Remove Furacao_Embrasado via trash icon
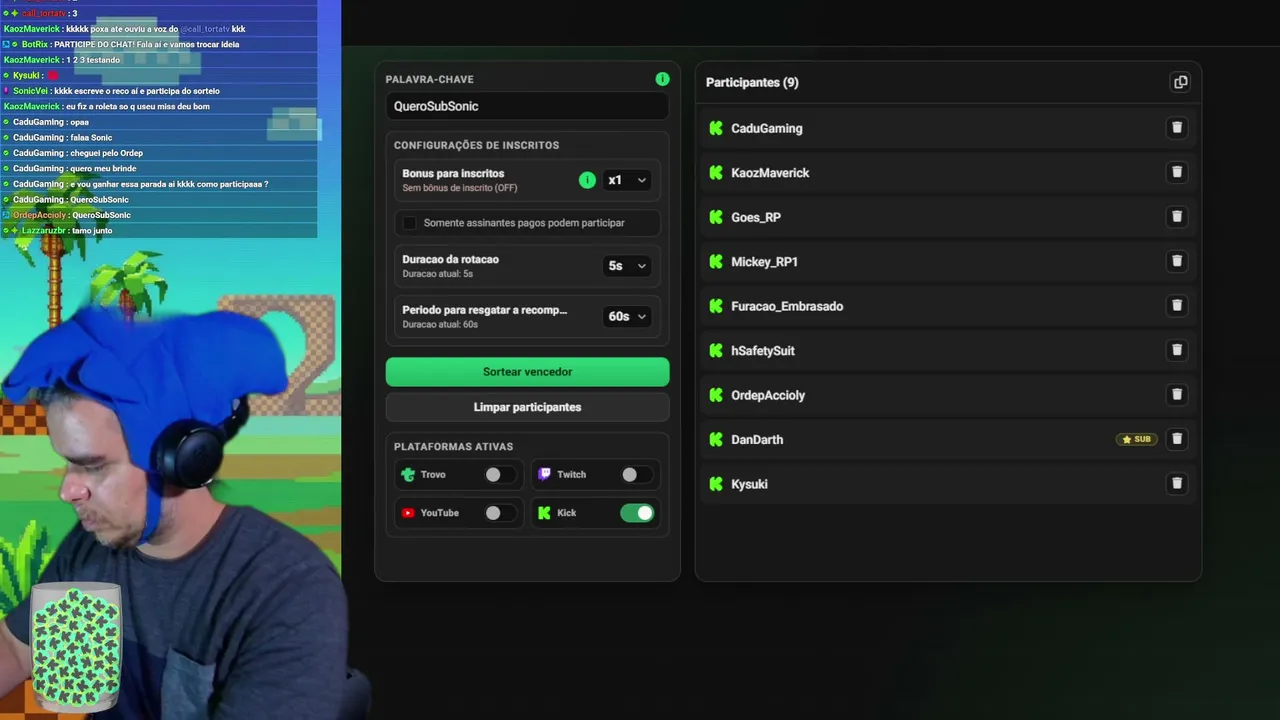Image resolution: width=1280 pixels, height=720 pixels. click(x=1177, y=306)
